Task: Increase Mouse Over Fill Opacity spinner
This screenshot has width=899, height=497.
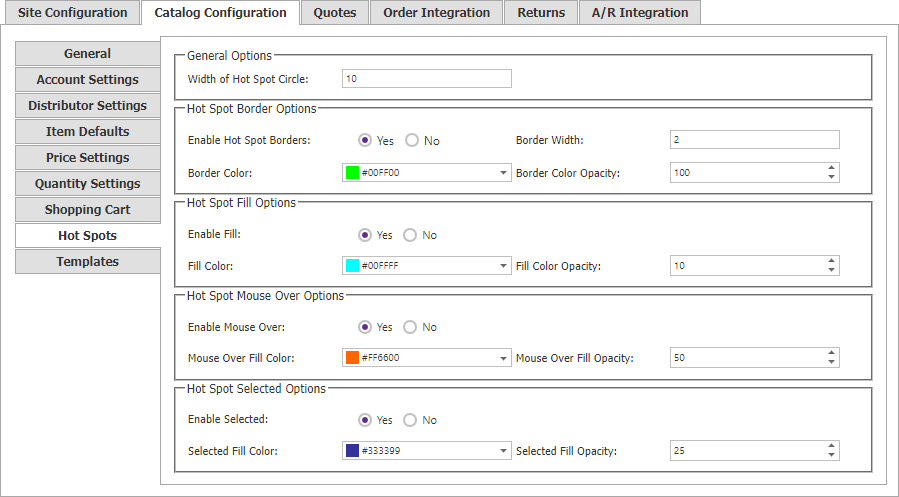Action: (x=831, y=353)
